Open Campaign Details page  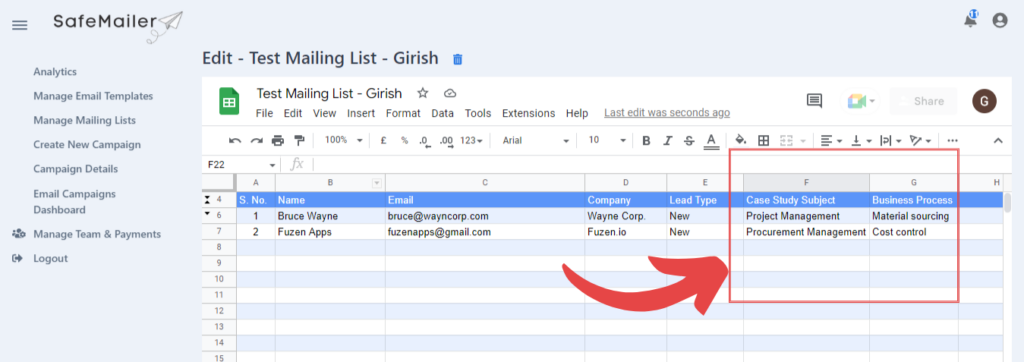pyautogui.click(x=76, y=169)
